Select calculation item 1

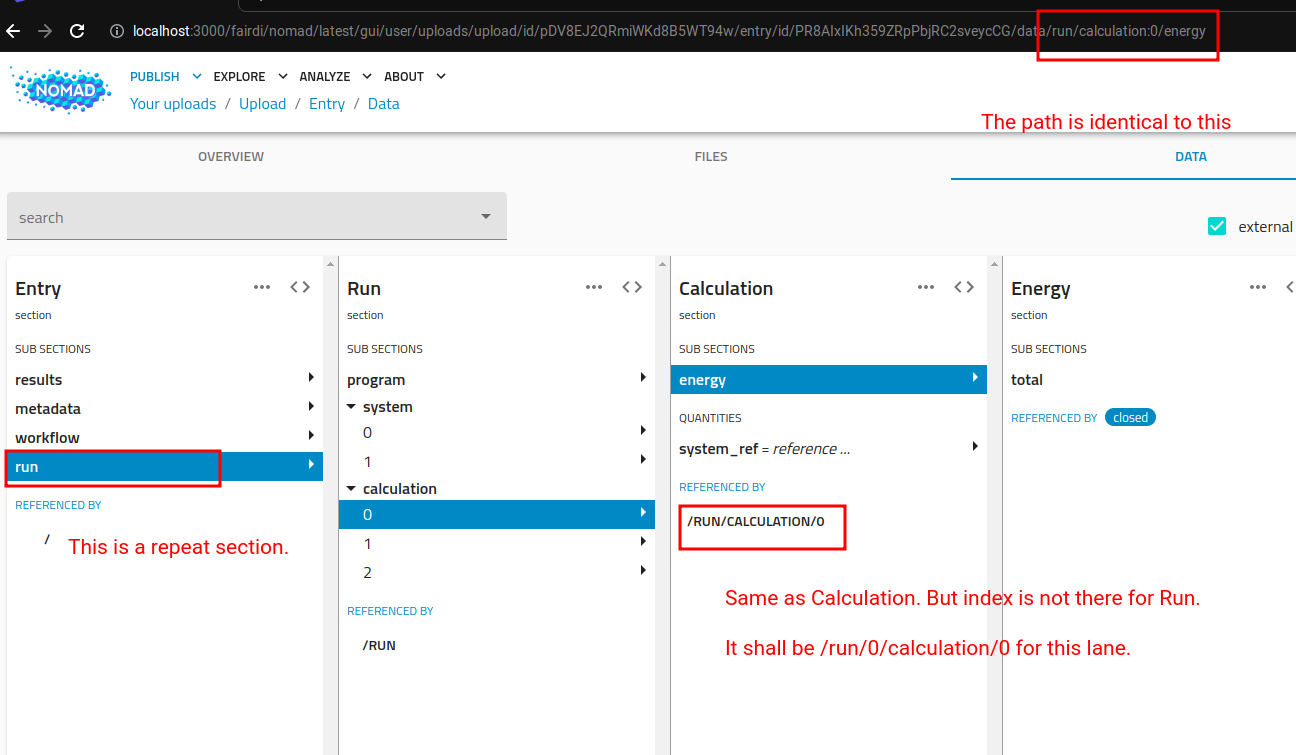coord(497,543)
